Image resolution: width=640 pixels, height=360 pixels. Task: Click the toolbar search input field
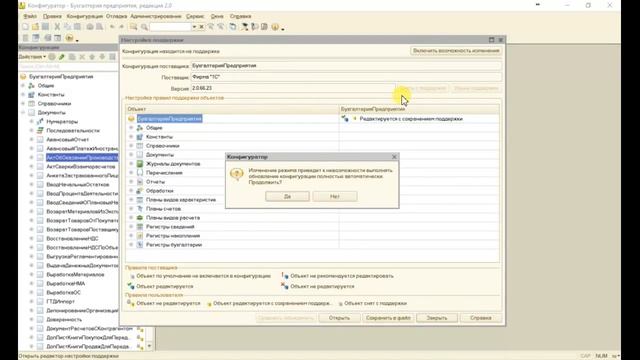[171, 27]
